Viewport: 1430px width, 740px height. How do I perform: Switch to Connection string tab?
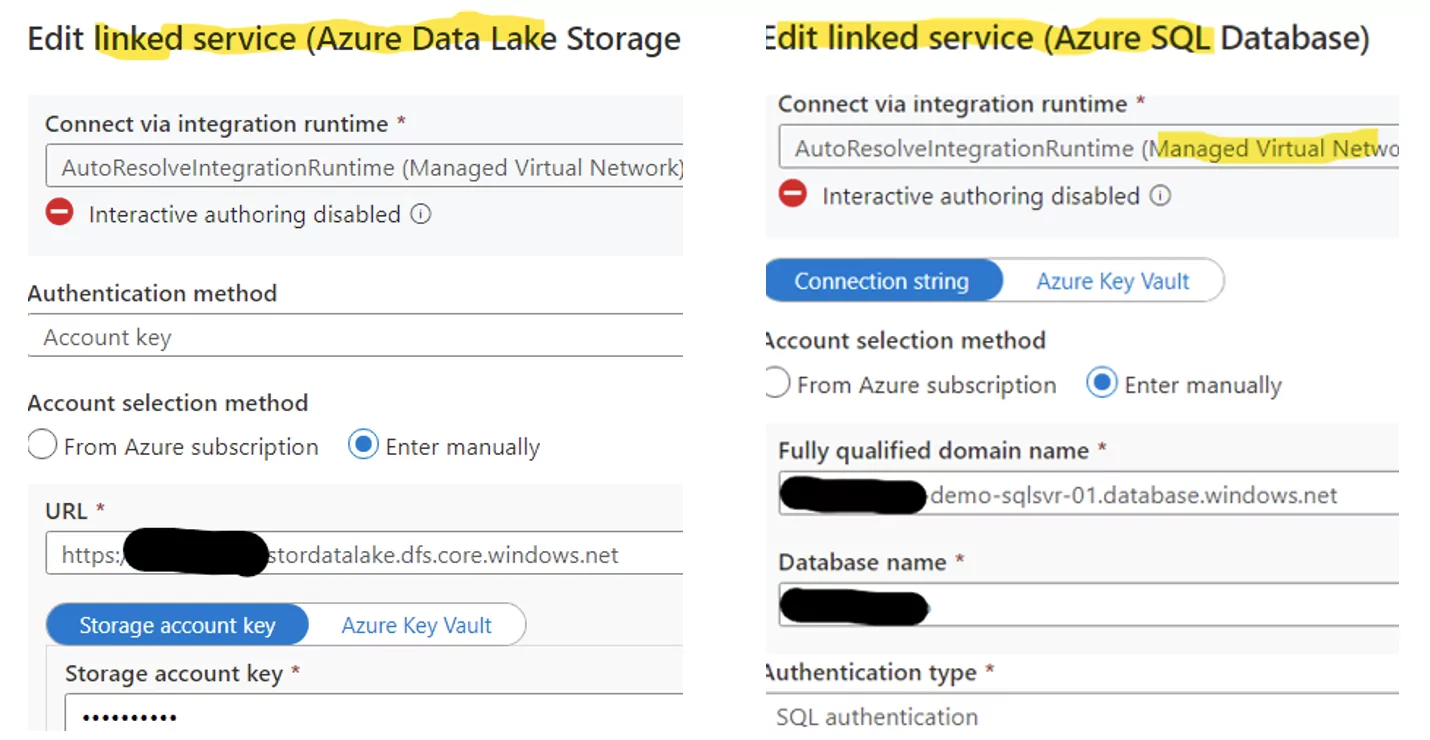point(882,281)
